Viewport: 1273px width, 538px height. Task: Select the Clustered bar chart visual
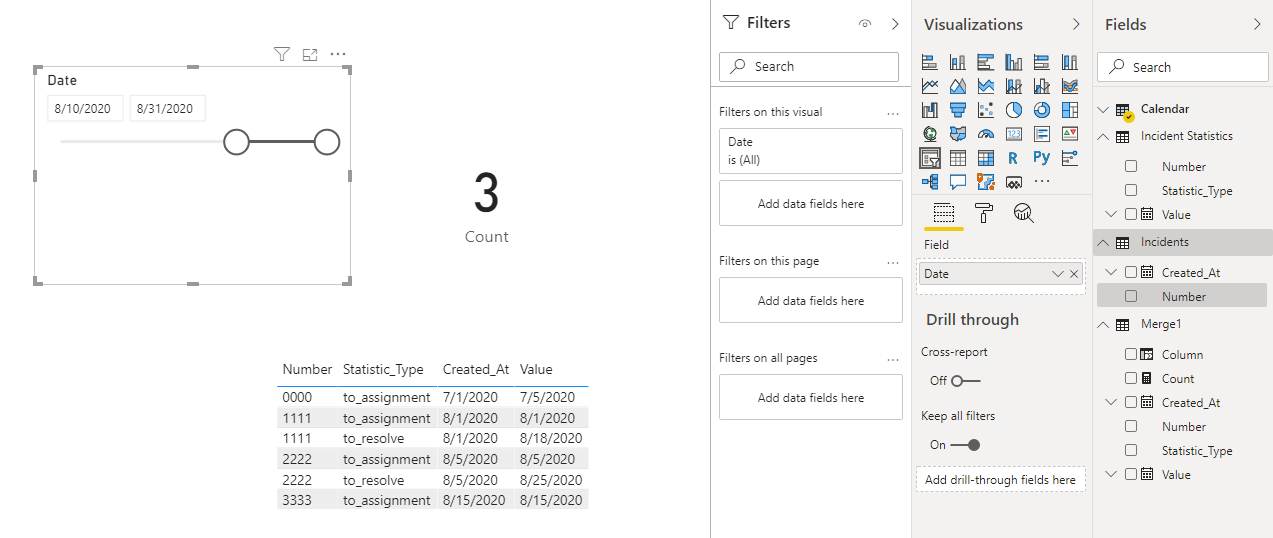tap(986, 61)
